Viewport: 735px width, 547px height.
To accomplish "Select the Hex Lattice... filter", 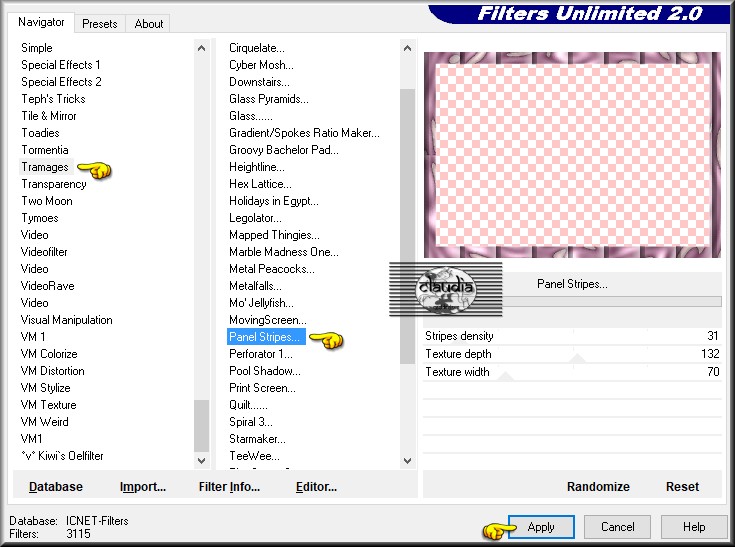I will [x=260, y=184].
